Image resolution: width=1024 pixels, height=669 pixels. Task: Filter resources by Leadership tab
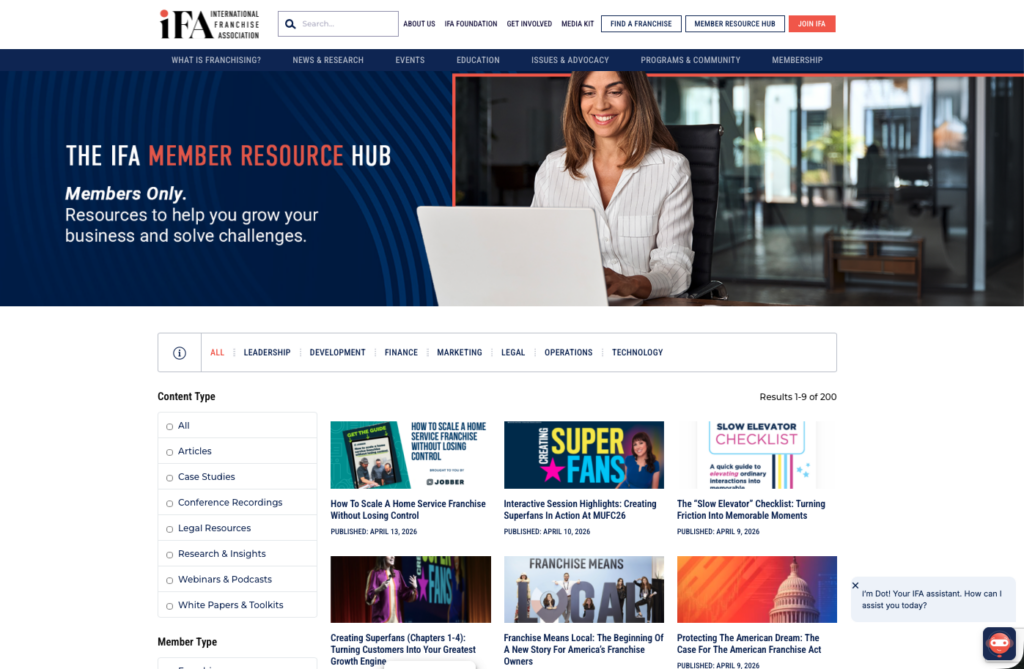point(267,353)
